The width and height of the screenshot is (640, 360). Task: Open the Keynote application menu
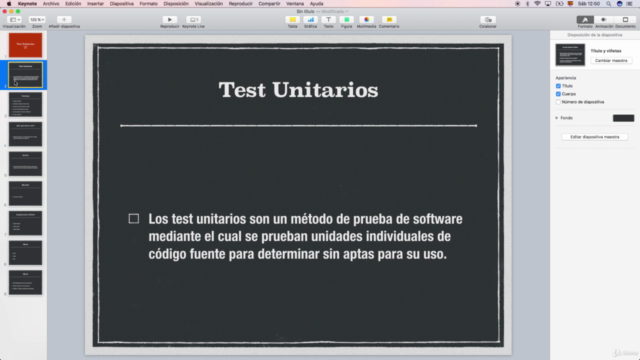pos(27,4)
